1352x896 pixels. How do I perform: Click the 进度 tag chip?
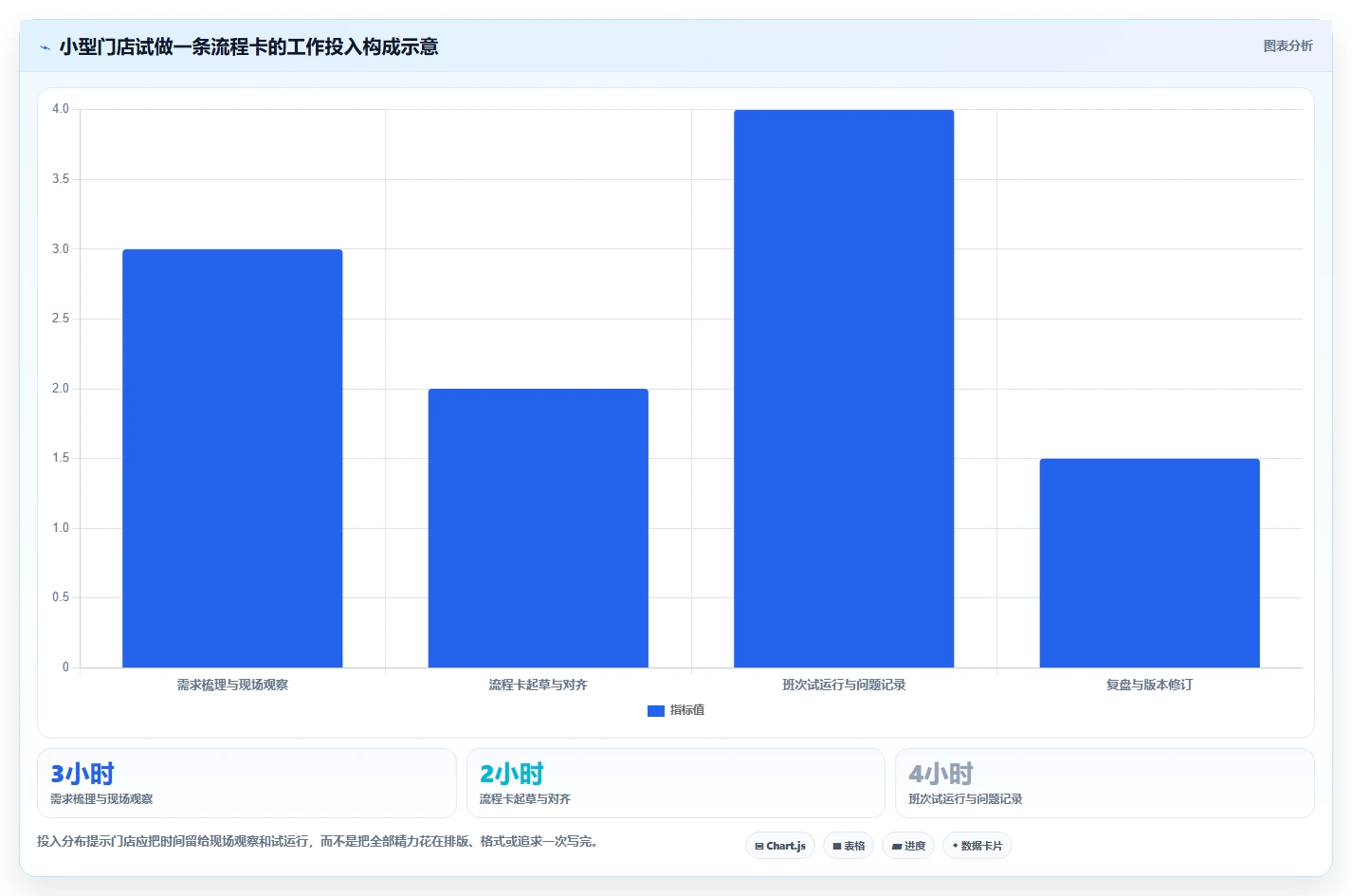pos(908,846)
